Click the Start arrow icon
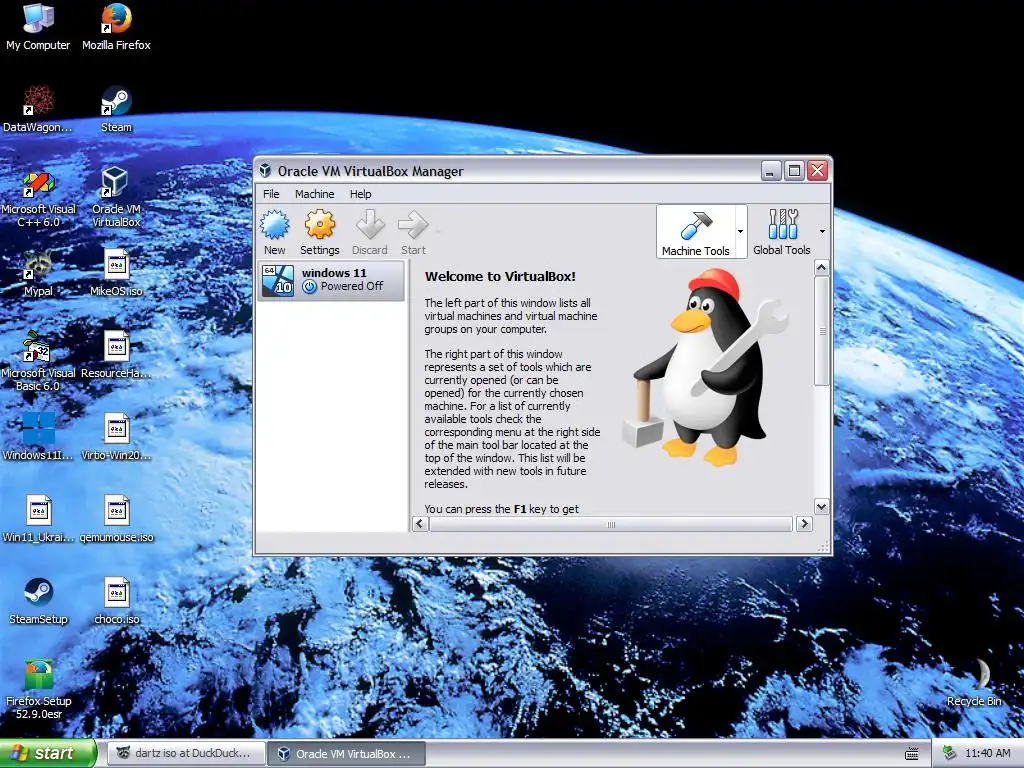Screen dimensions: 1024x768 [x=413, y=225]
